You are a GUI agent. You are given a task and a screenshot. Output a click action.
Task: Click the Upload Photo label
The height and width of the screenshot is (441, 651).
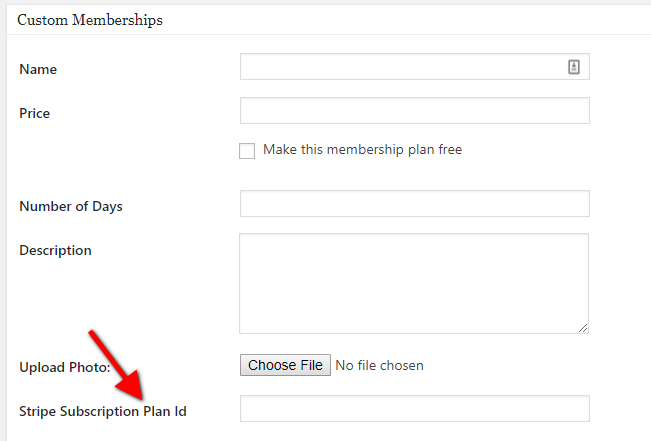point(64,368)
